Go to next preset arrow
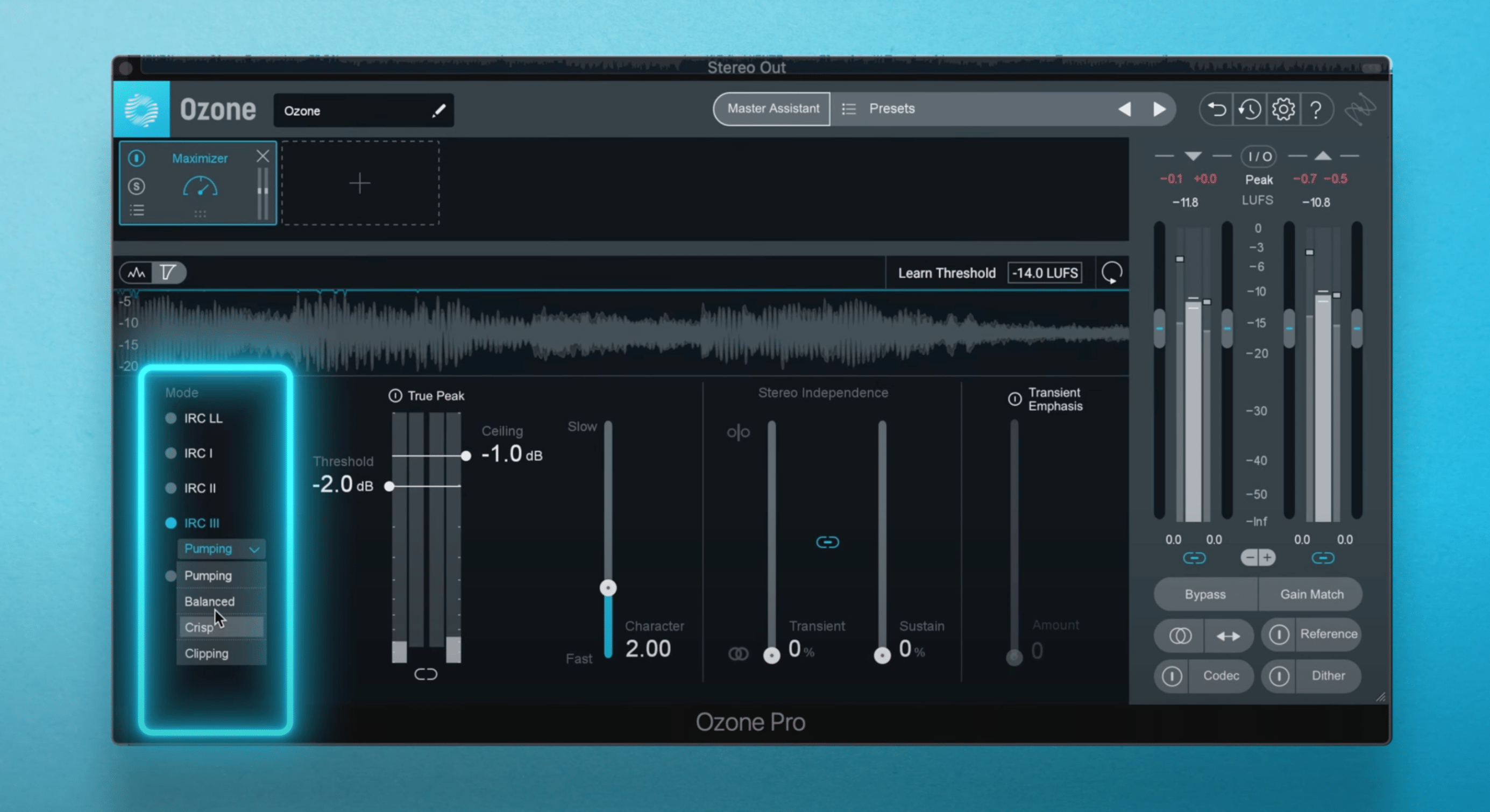Screen dimensions: 1490x812 [1159, 109]
